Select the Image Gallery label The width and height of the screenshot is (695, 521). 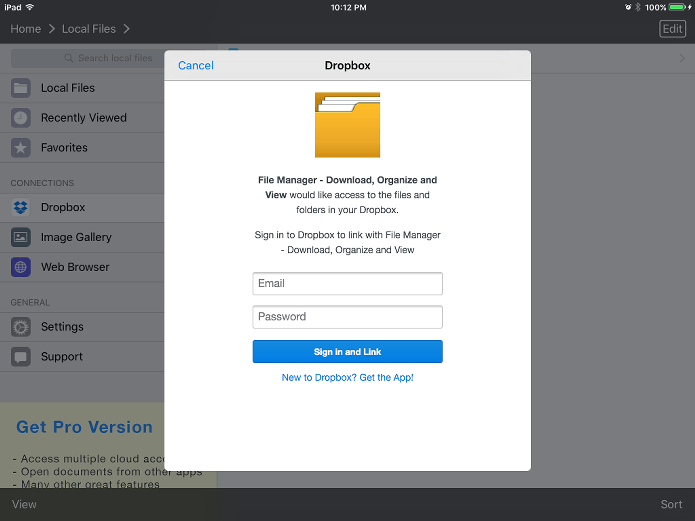[x=76, y=237]
